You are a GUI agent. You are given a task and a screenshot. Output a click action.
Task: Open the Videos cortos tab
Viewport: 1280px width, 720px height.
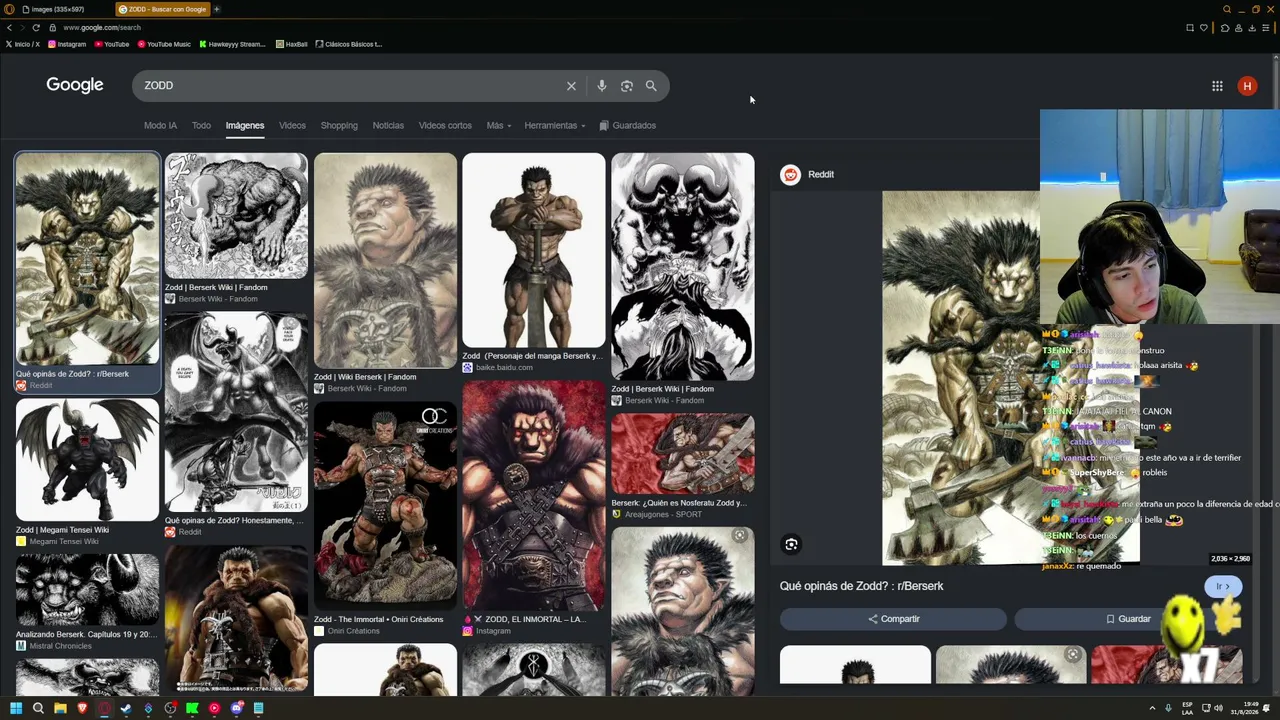445,125
